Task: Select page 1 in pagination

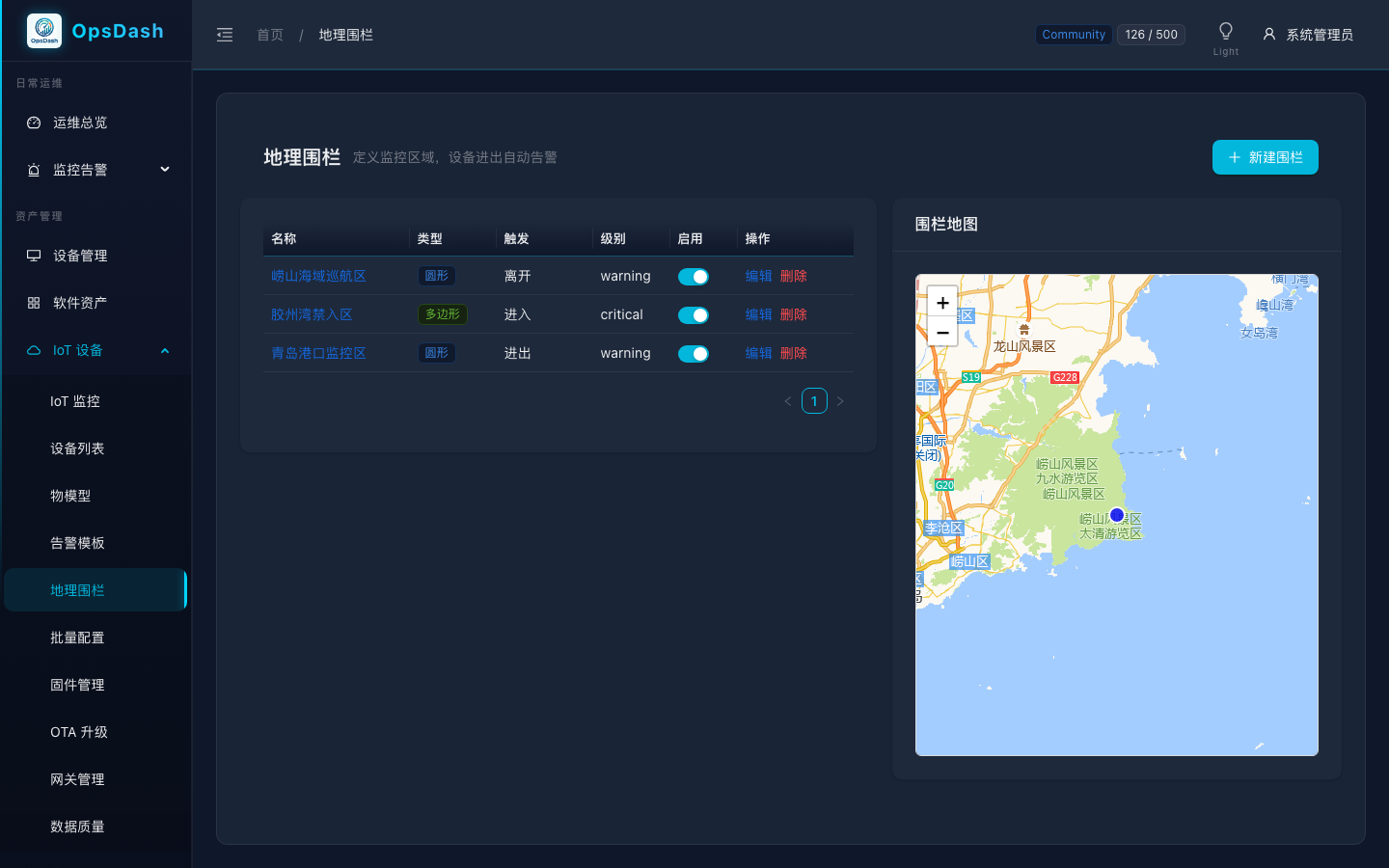Action: (x=814, y=401)
